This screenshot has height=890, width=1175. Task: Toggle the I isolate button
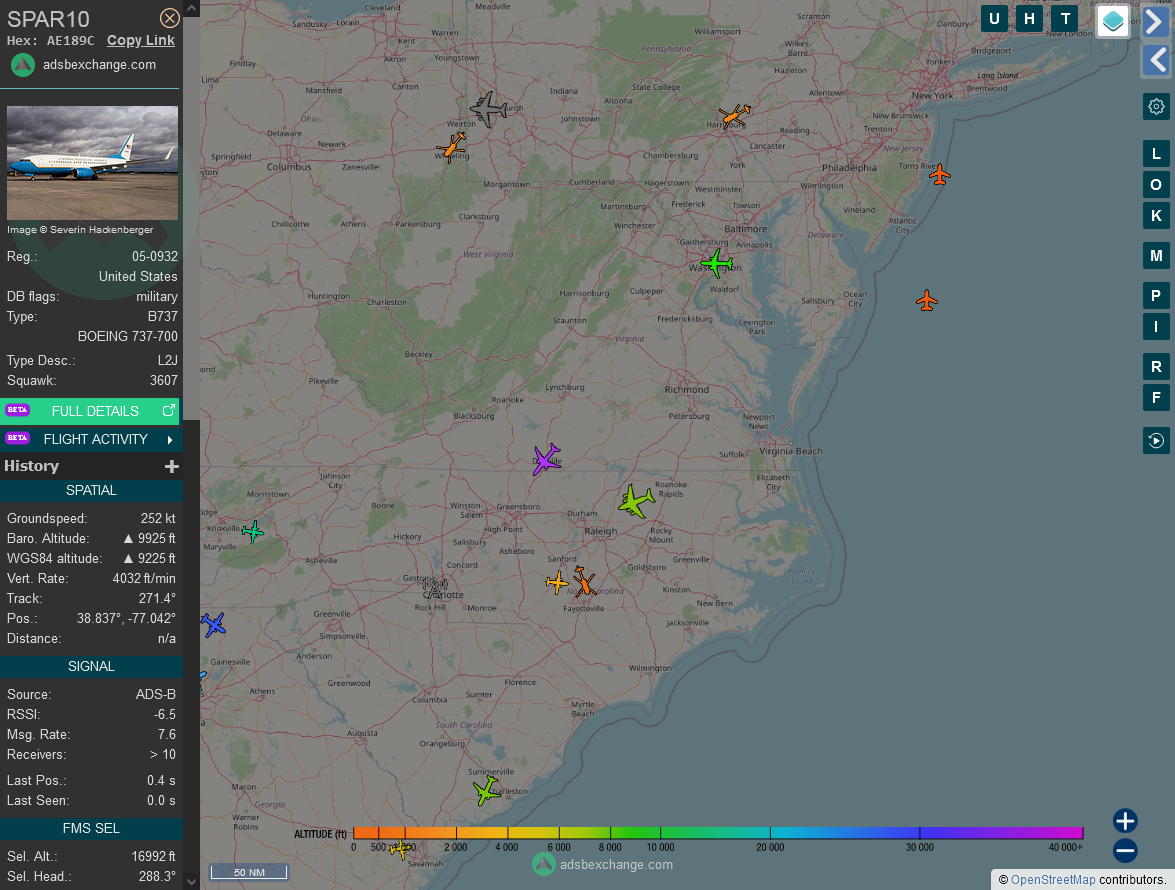pyautogui.click(x=1156, y=327)
